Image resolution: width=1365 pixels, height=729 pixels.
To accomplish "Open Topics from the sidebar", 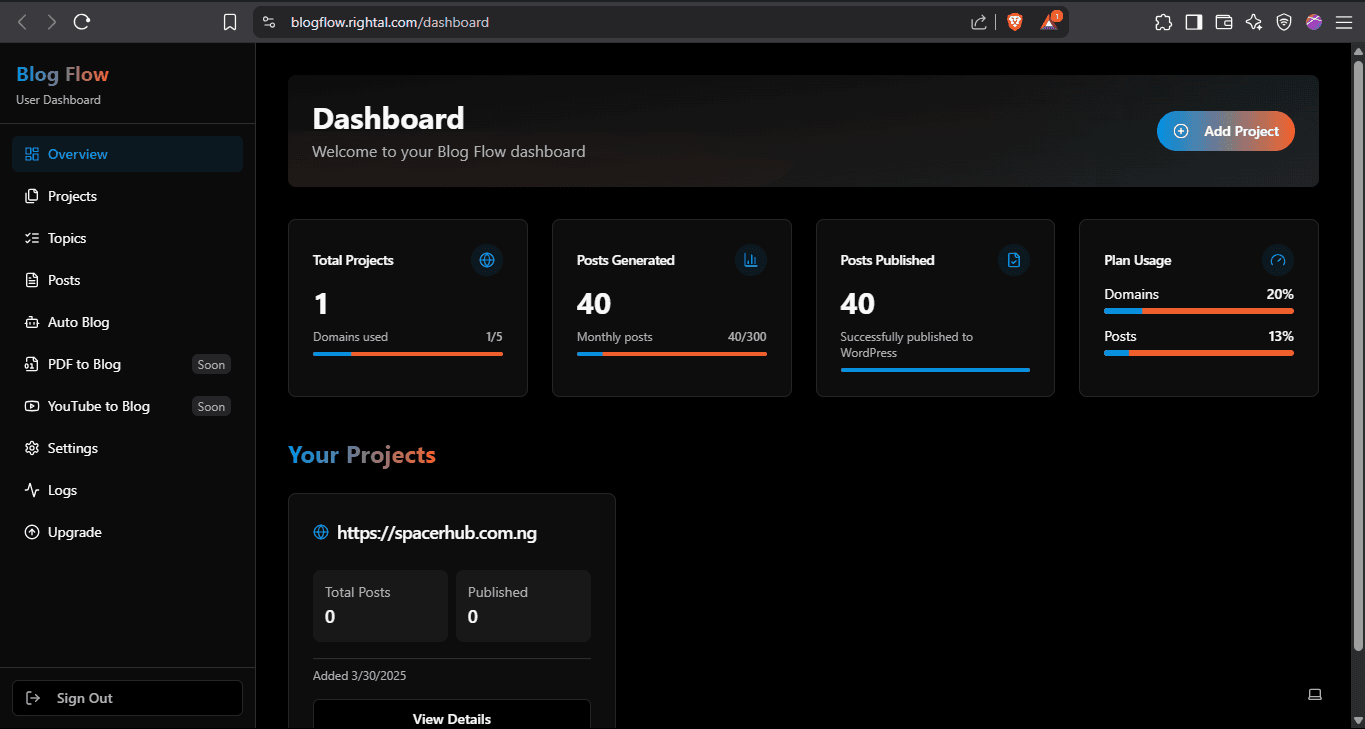I will coord(127,238).
